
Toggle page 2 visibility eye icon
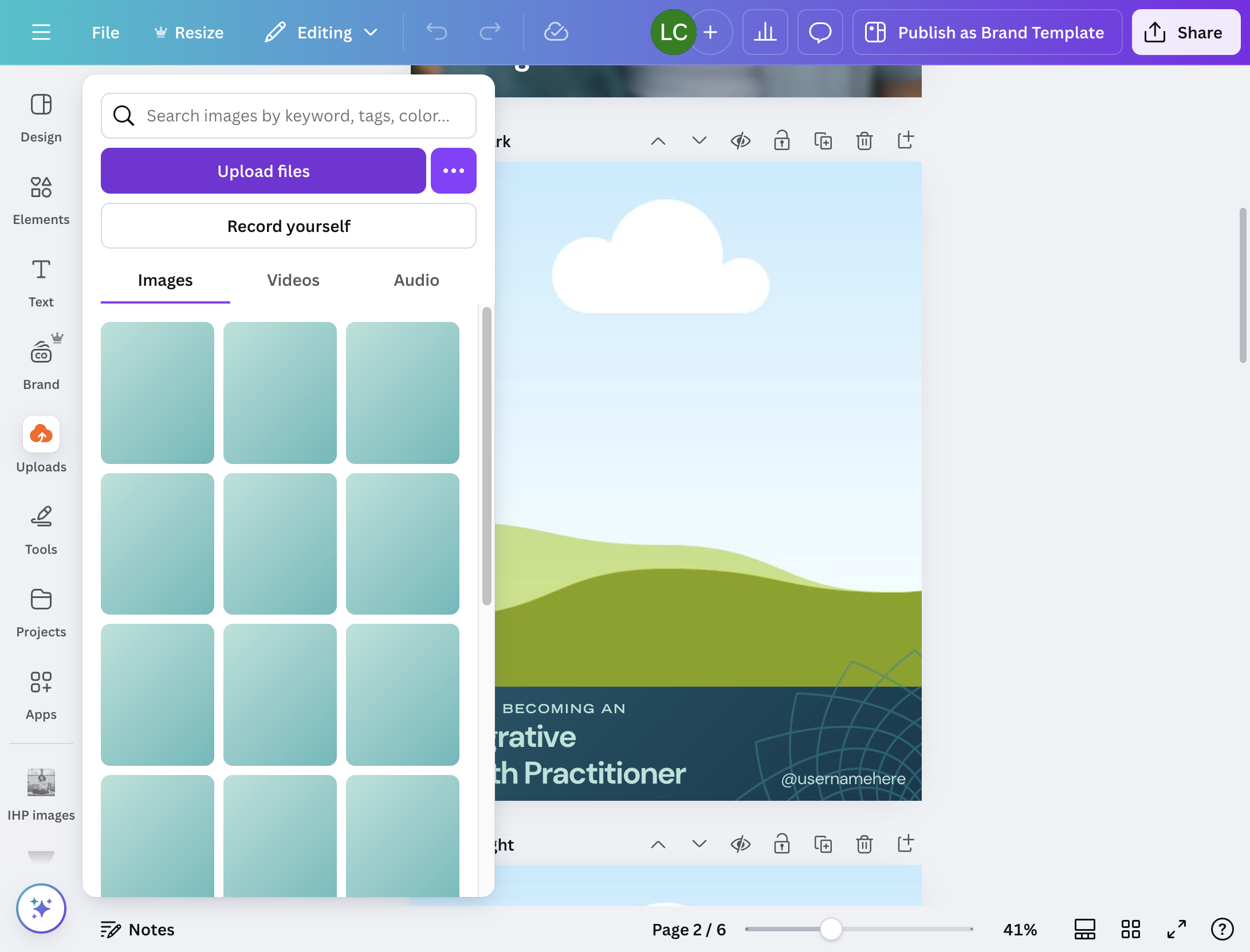741,141
